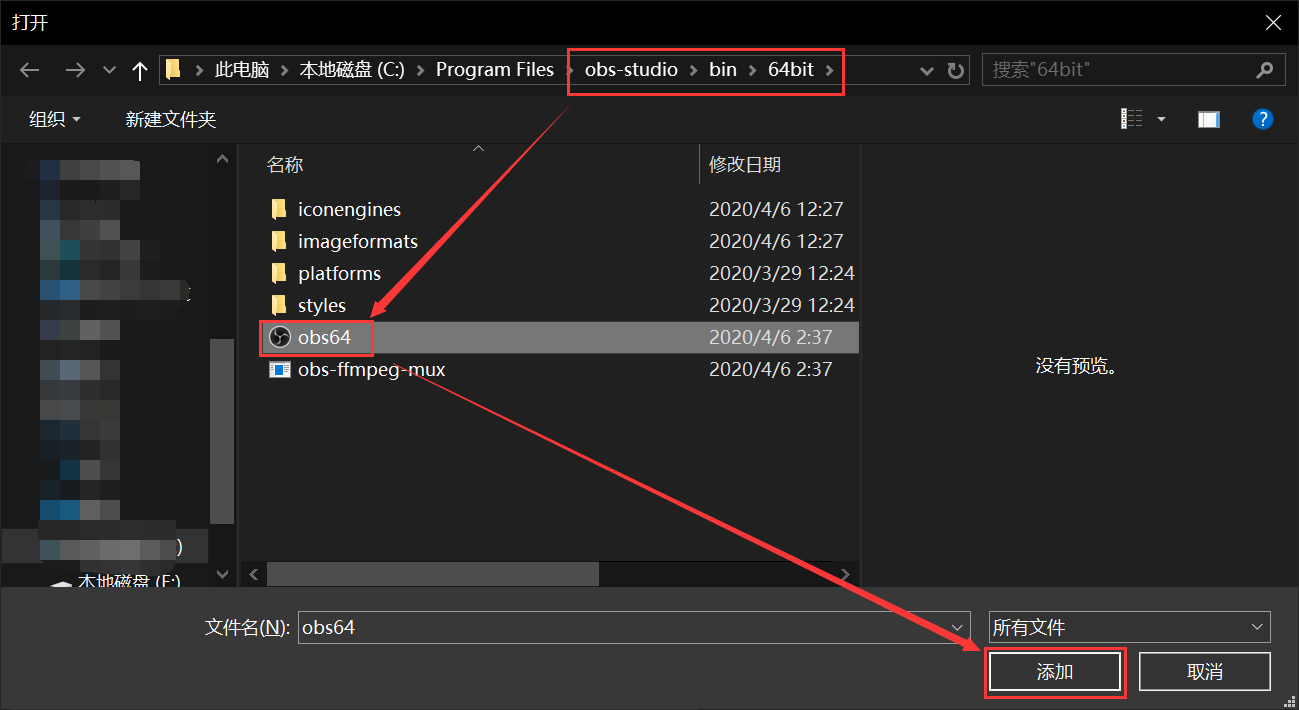Click navigation pane scroll down arrow
Screen dimensions: 1299x710
223,574
